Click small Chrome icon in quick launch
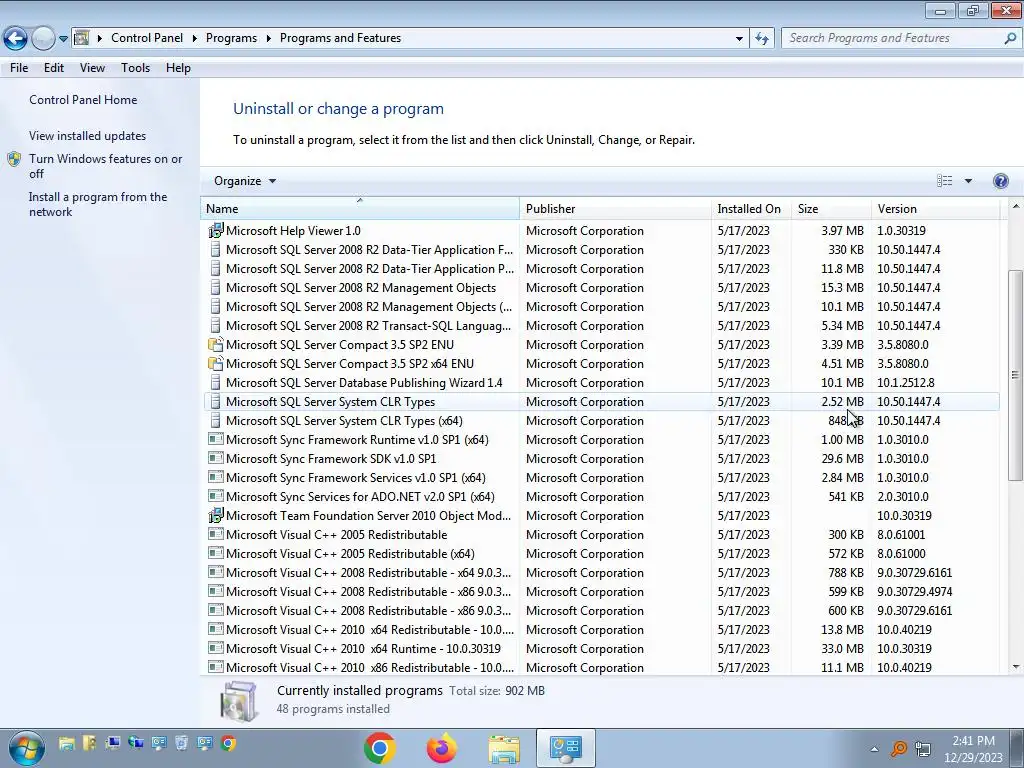Image resolution: width=1024 pixels, height=768 pixels. point(229,743)
